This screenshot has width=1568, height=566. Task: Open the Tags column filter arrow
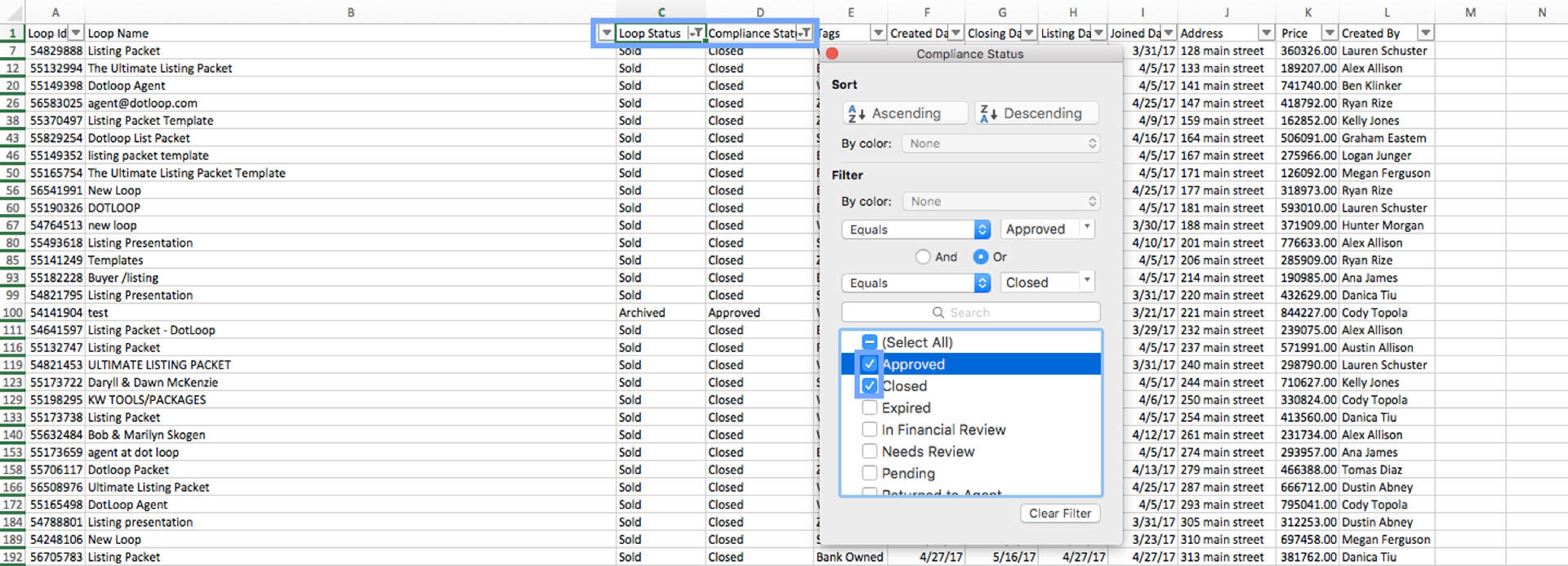coord(878,33)
